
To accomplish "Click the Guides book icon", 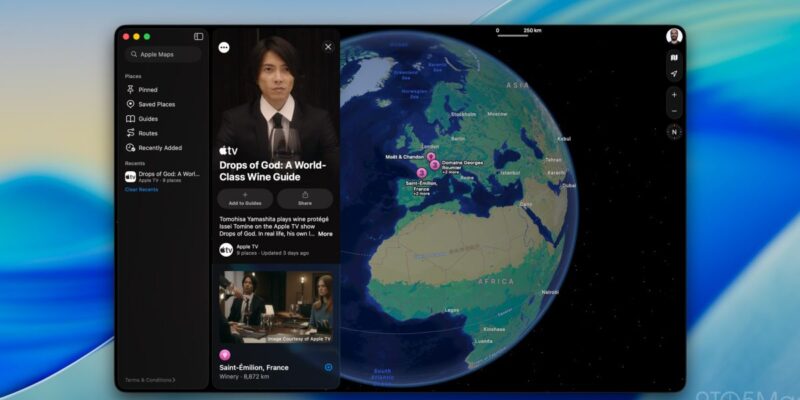I will (130, 119).
